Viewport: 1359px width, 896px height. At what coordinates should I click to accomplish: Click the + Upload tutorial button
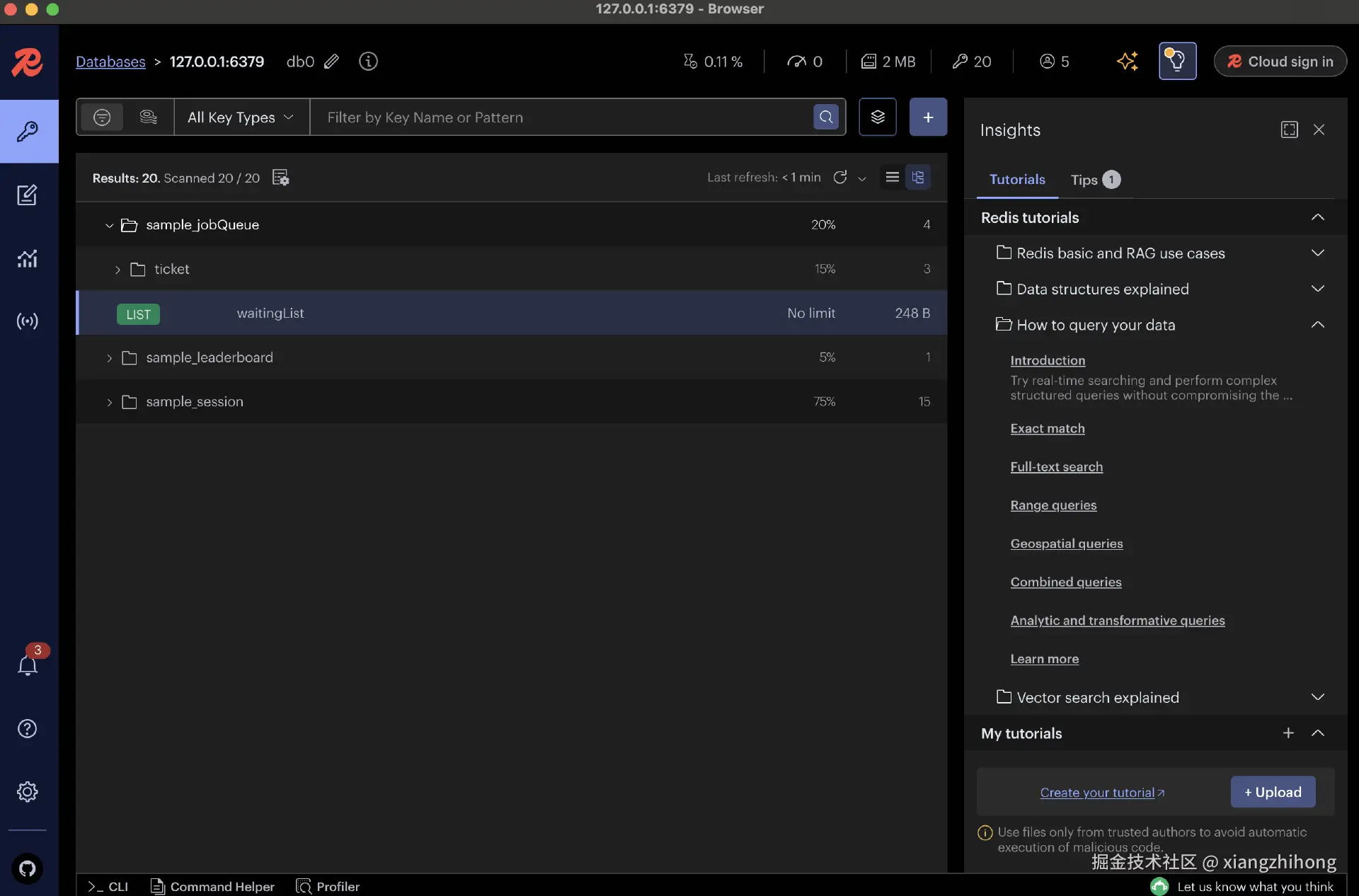[1273, 792]
